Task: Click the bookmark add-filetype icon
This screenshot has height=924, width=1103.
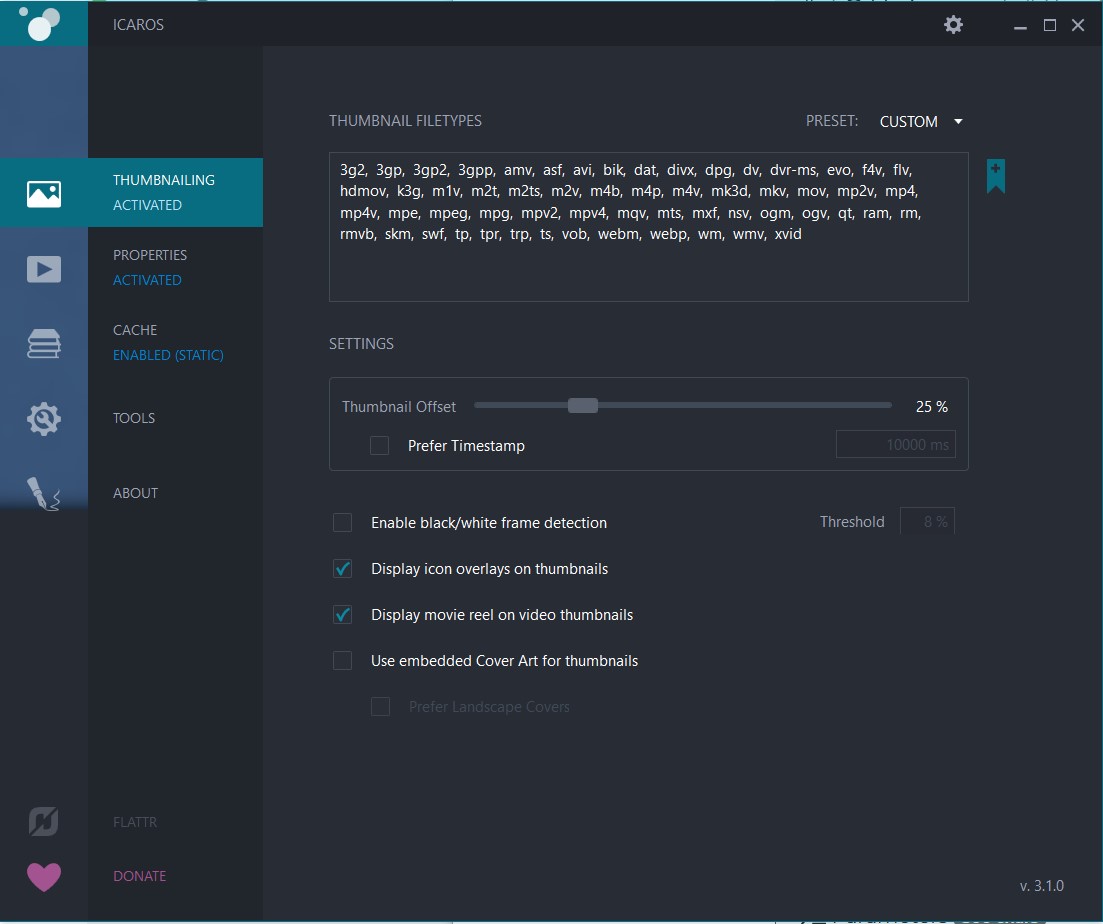Action: tap(995, 176)
